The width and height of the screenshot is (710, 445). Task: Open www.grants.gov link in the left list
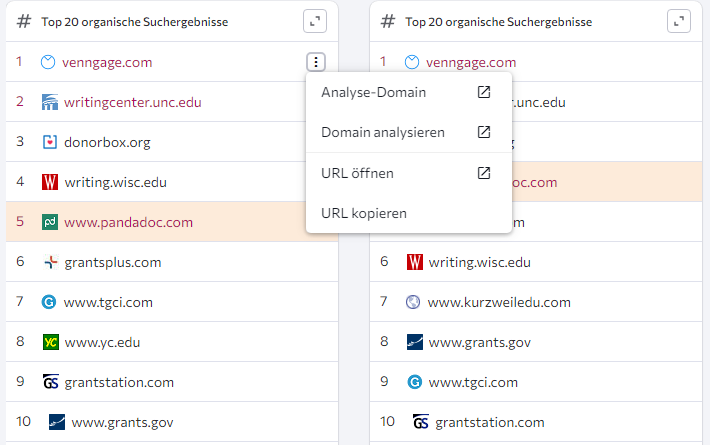[123, 422]
